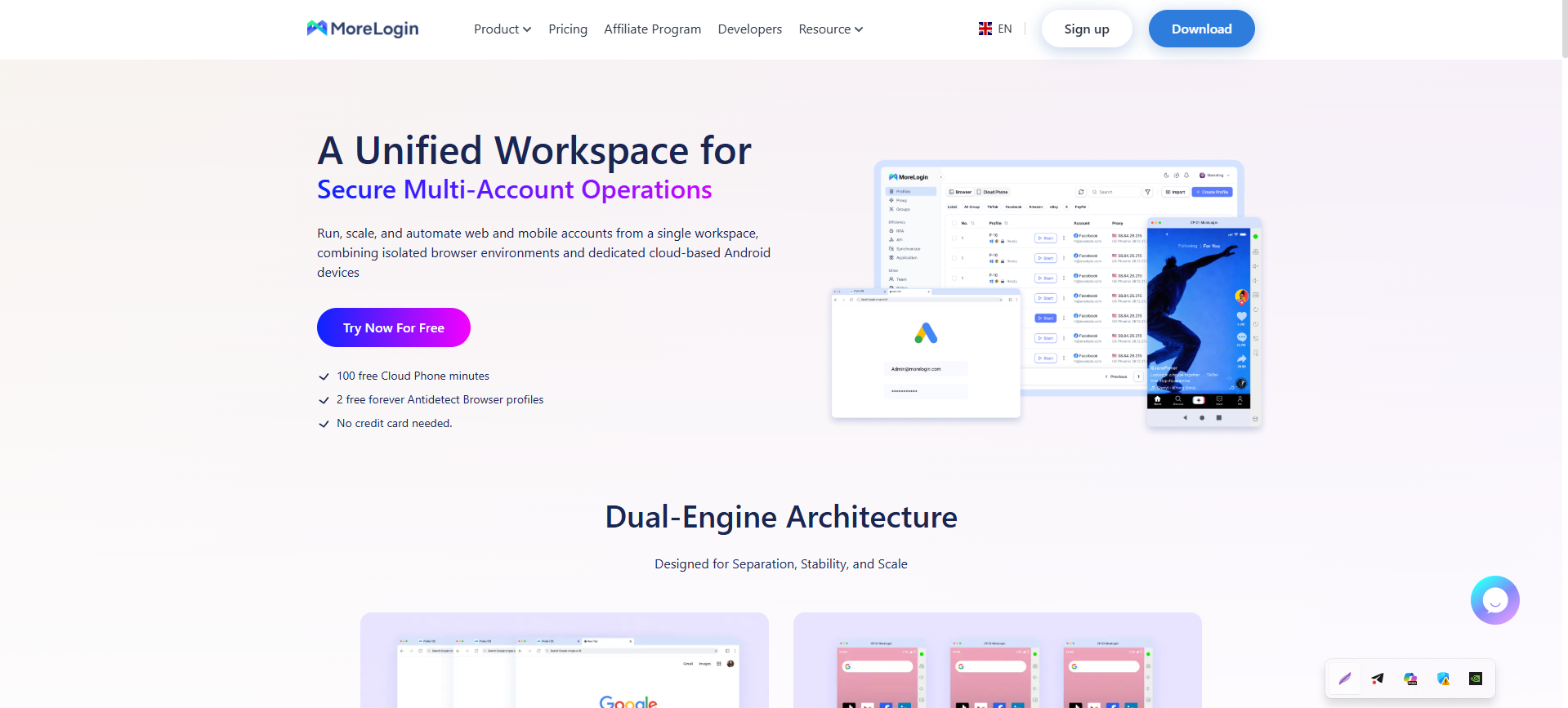Go to Affiliate Program
This screenshot has height=708, width=1568.
pos(652,29)
